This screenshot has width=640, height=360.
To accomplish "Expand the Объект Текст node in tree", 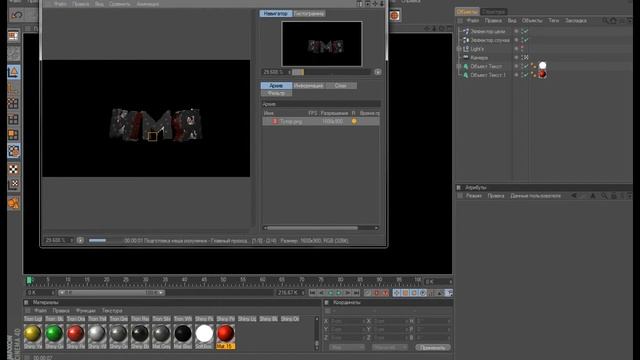I will [x=459, y=66].
